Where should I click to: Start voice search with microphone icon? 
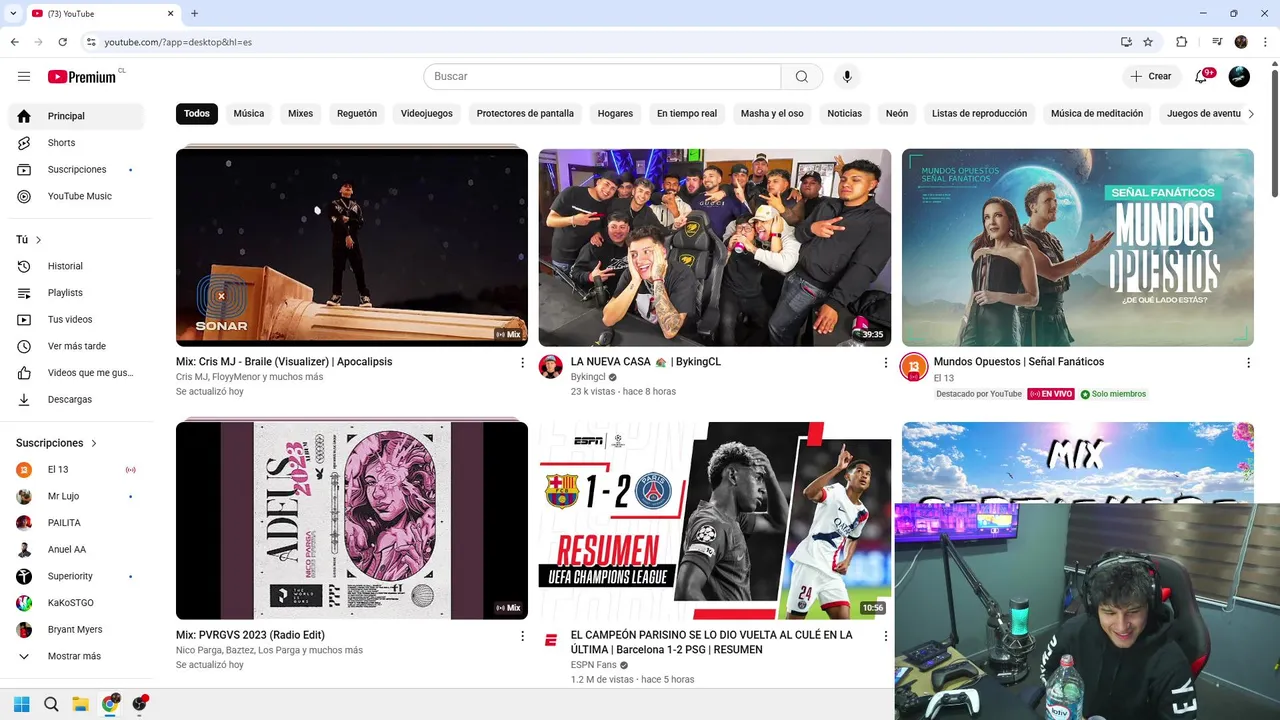point(847,77)
